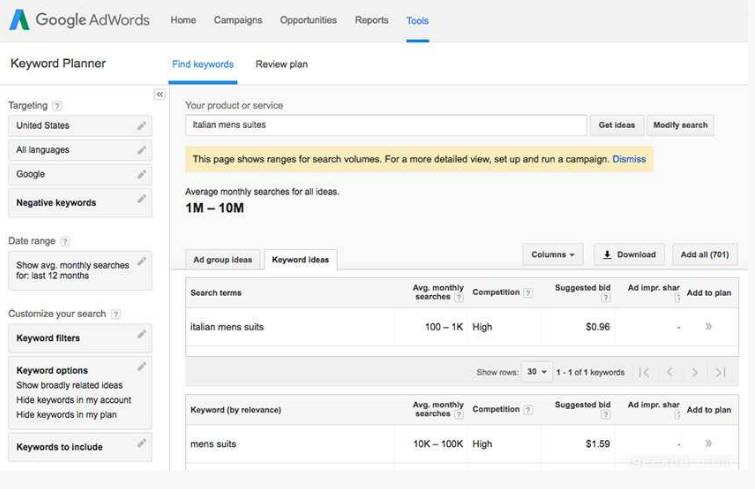Open the Competition help icon in the Keyword table

point(528,410)
